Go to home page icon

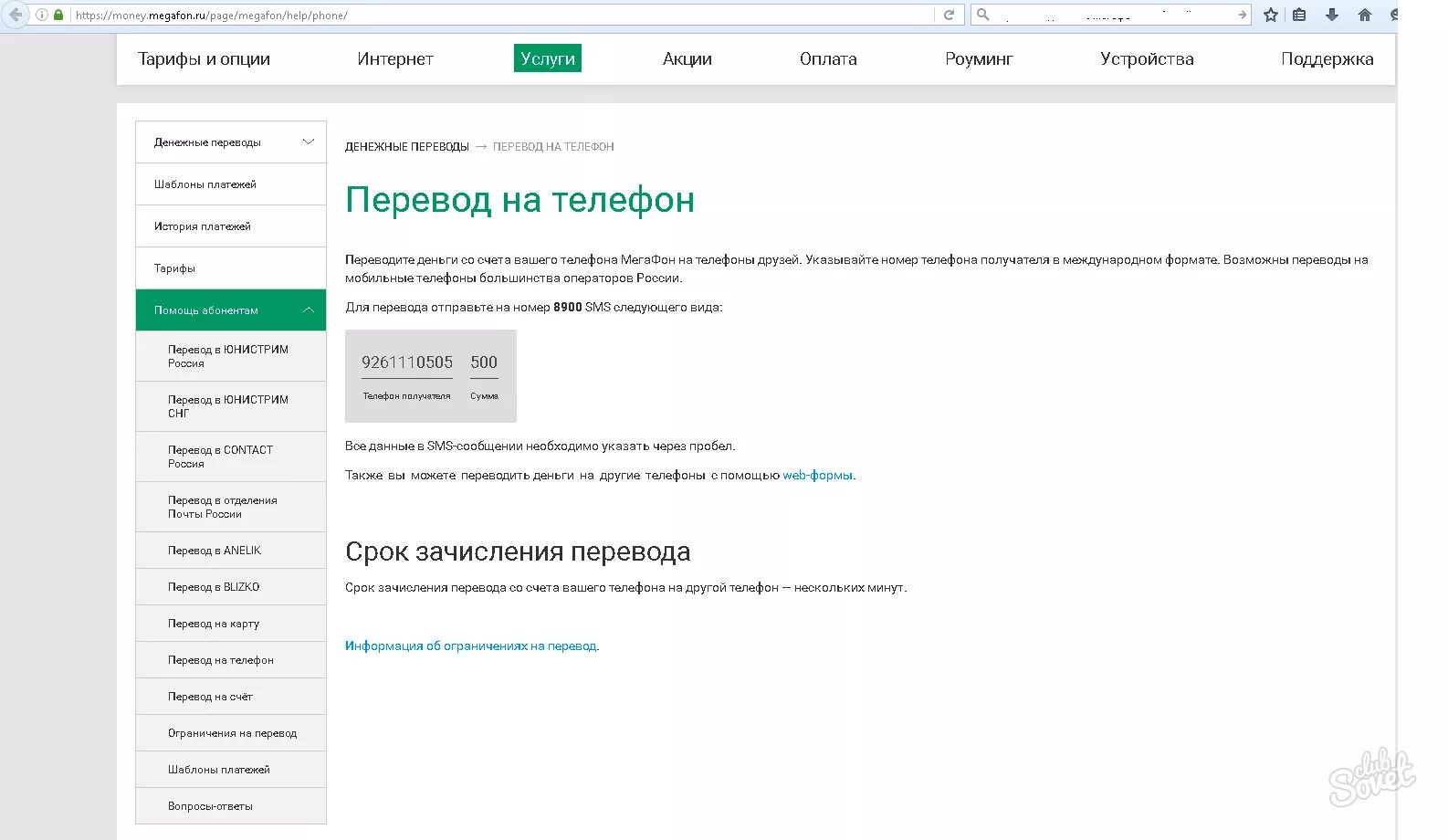pyautogui.click(x=1365, y=15)
